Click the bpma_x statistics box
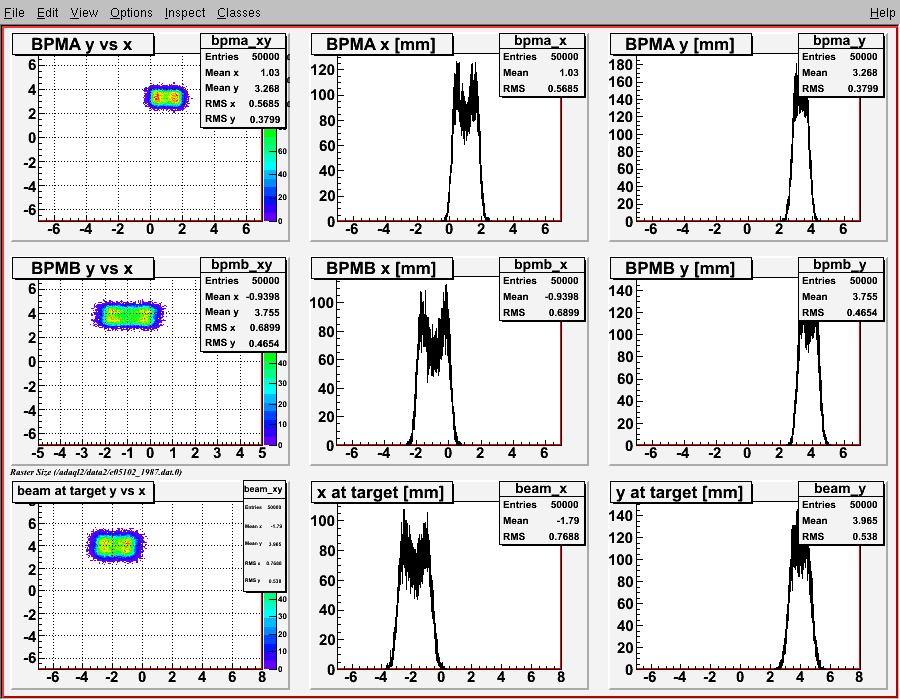 pos(542,64)
